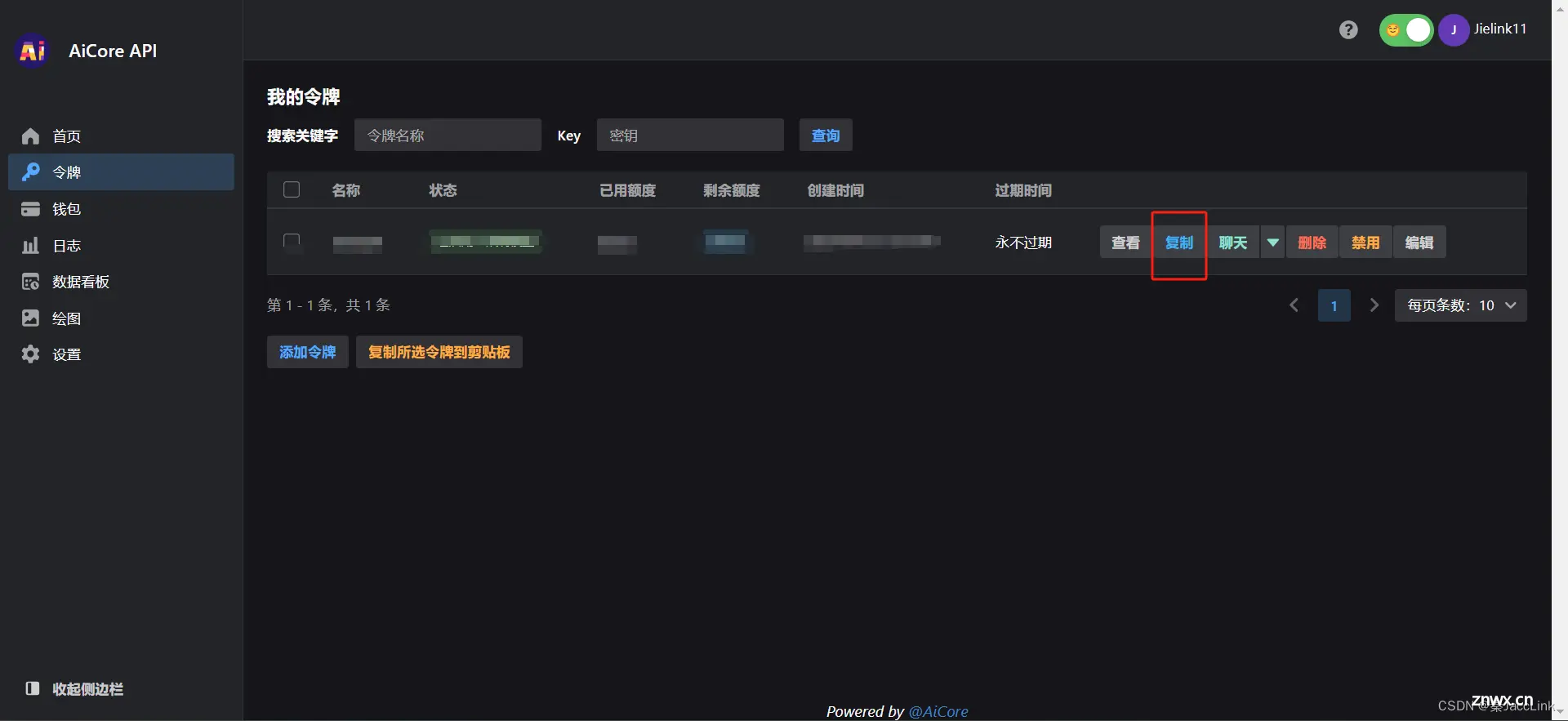Click the Jielink11 username
Viewport: 1568px width, 721px height.
pyautogui.click(x=1500, y=29)
